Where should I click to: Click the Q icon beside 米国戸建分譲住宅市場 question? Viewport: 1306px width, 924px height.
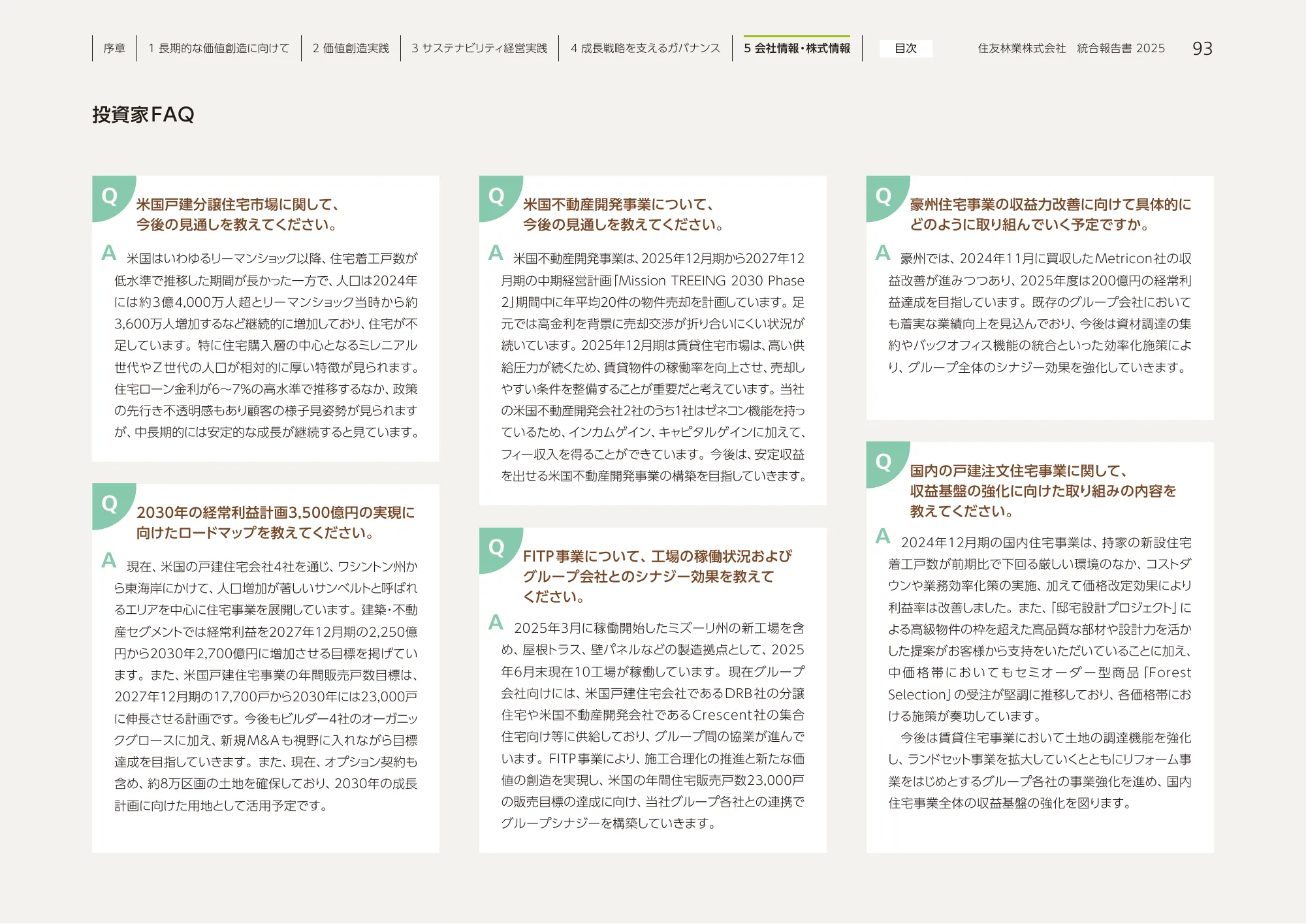(x=110, y=196)
